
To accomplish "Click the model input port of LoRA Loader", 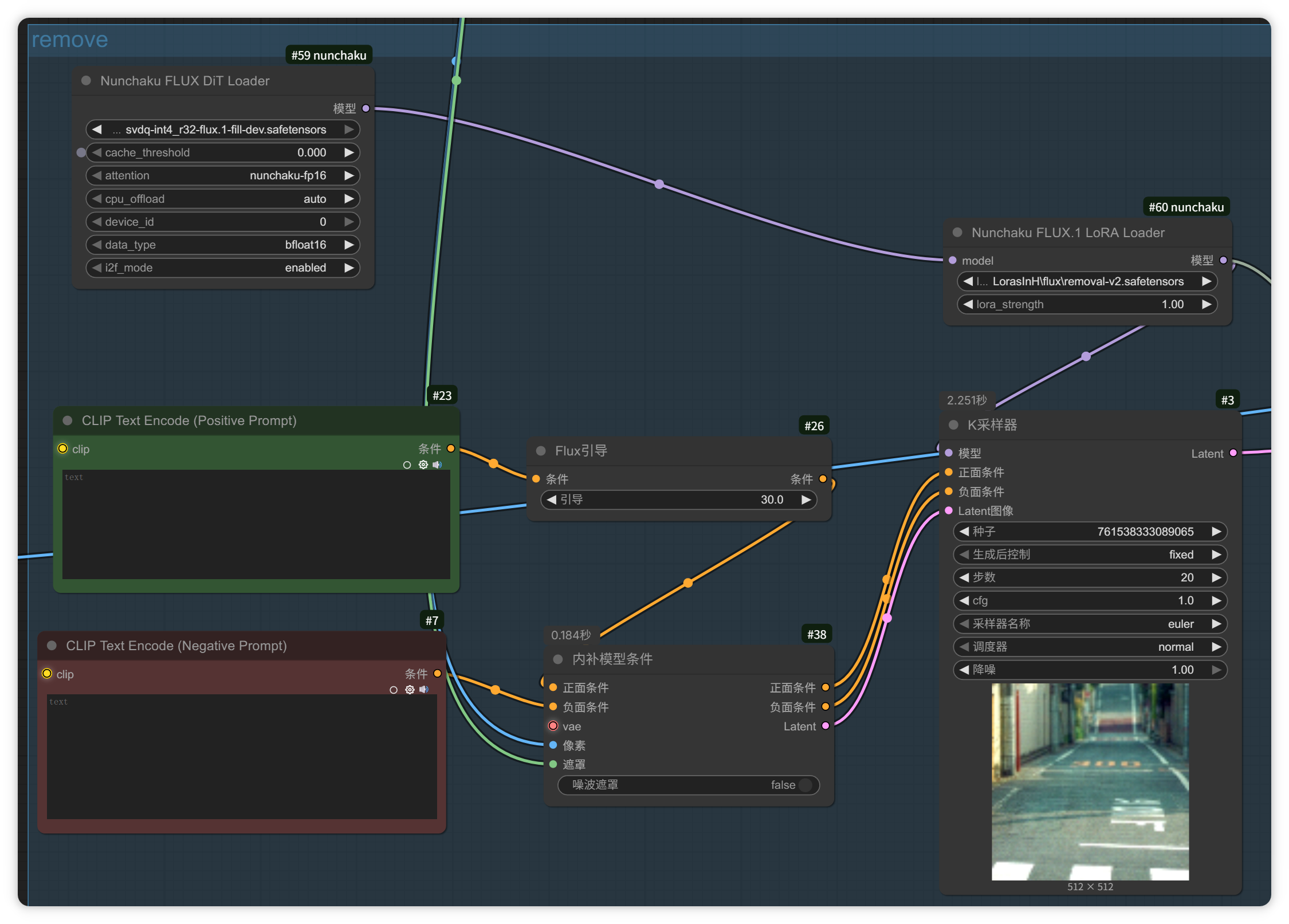I will 953,261.
